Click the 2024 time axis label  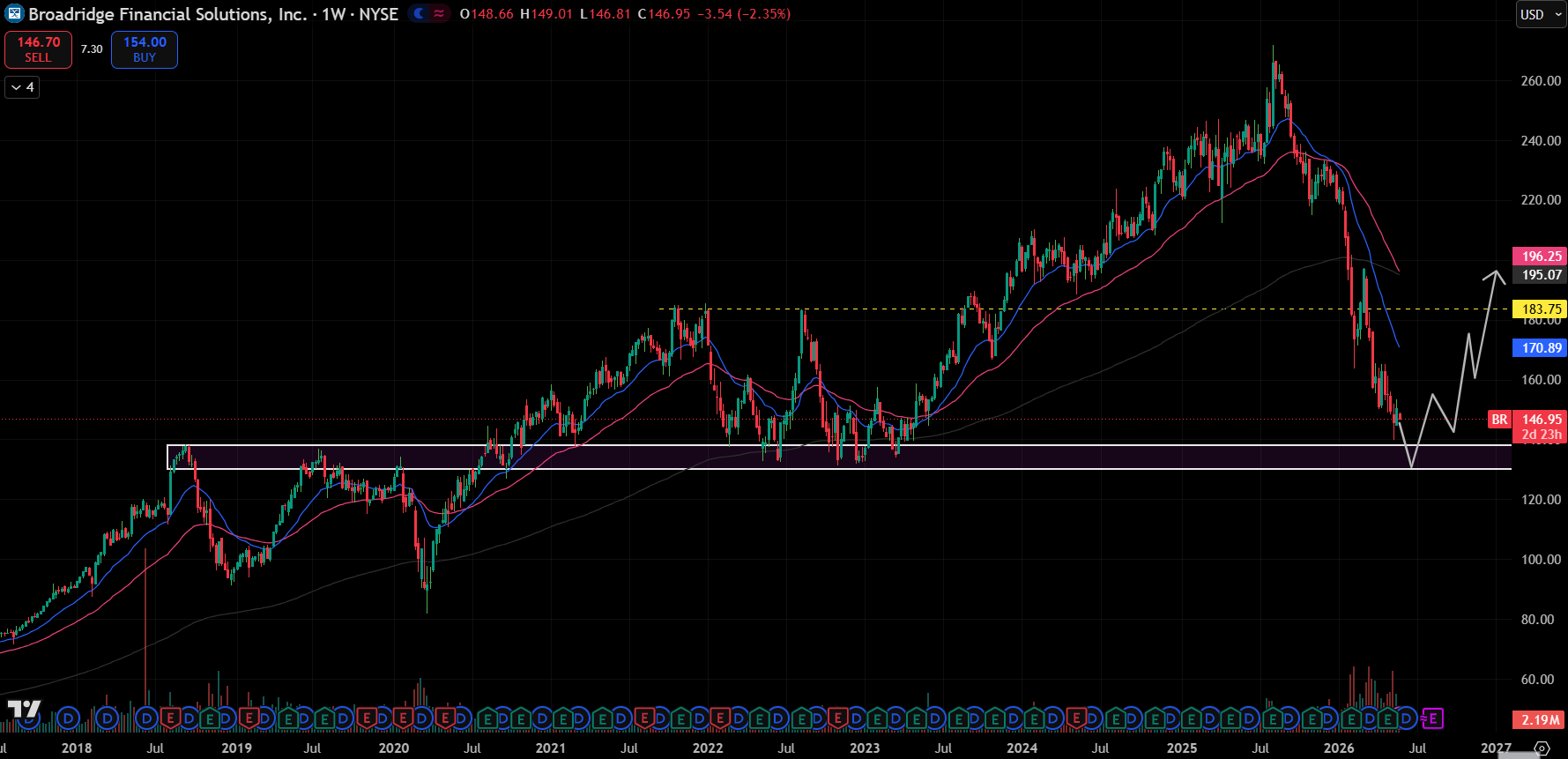pyautogui.click(x=1022, y=748)
